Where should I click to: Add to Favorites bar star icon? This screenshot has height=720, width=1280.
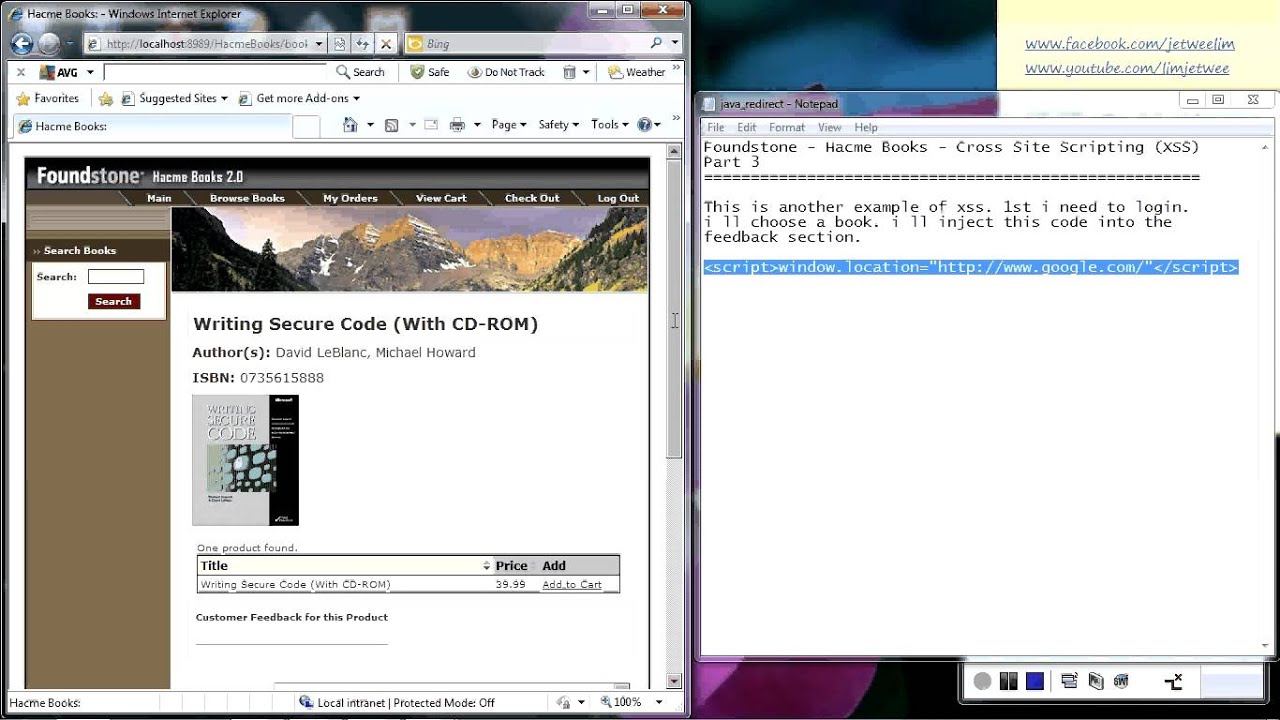coord(105,99)
